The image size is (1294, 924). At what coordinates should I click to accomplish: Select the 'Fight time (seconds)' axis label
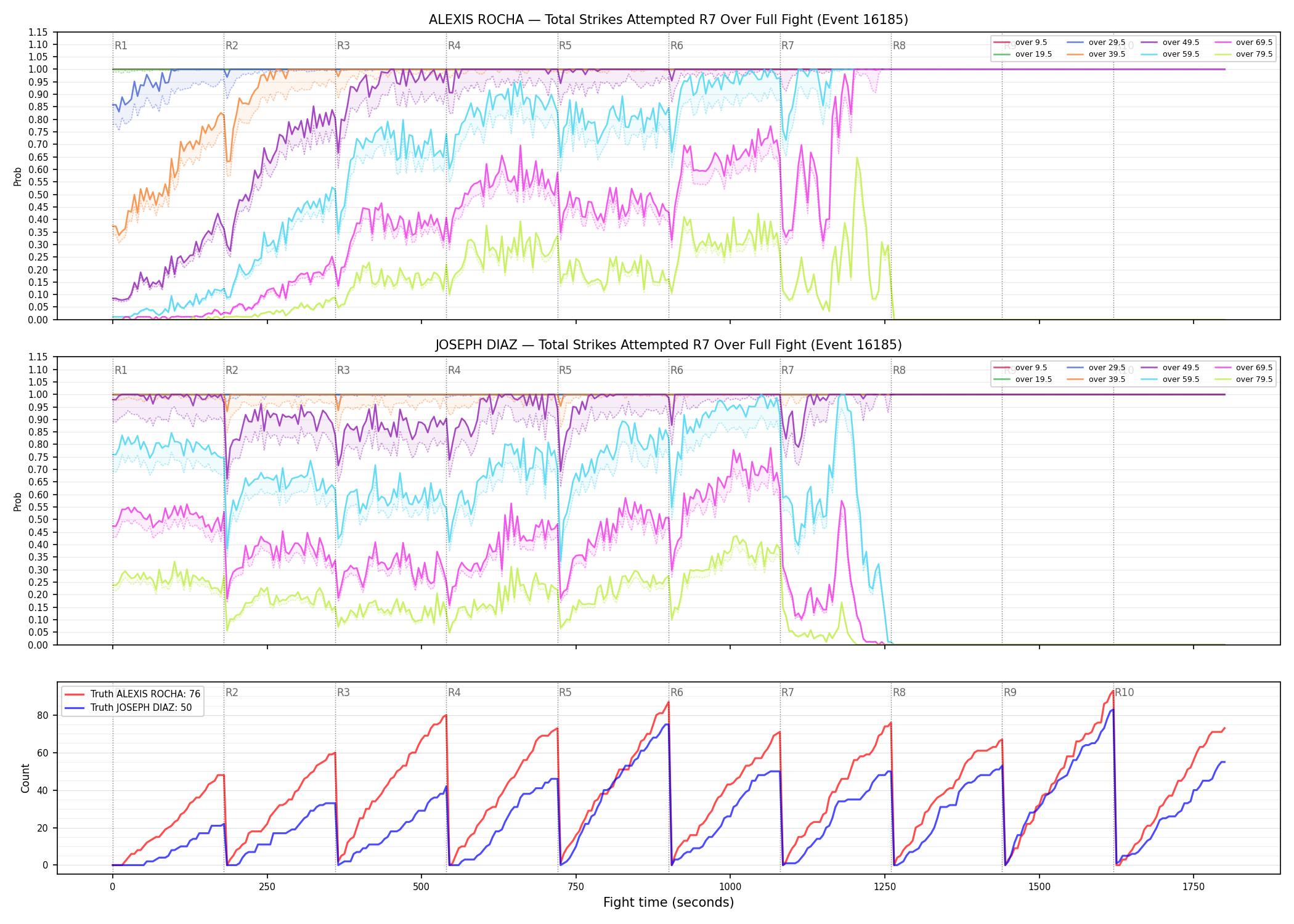(x=669, y=902)
